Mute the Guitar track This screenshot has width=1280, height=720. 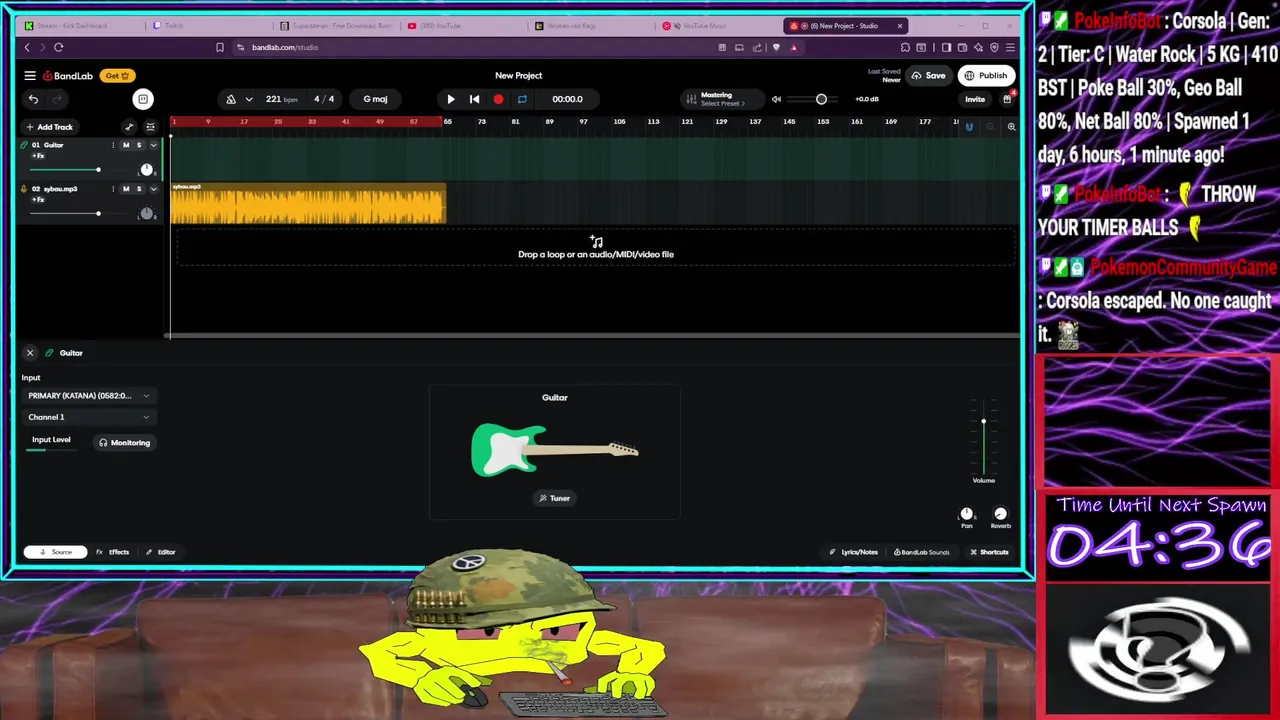(126, 145)
